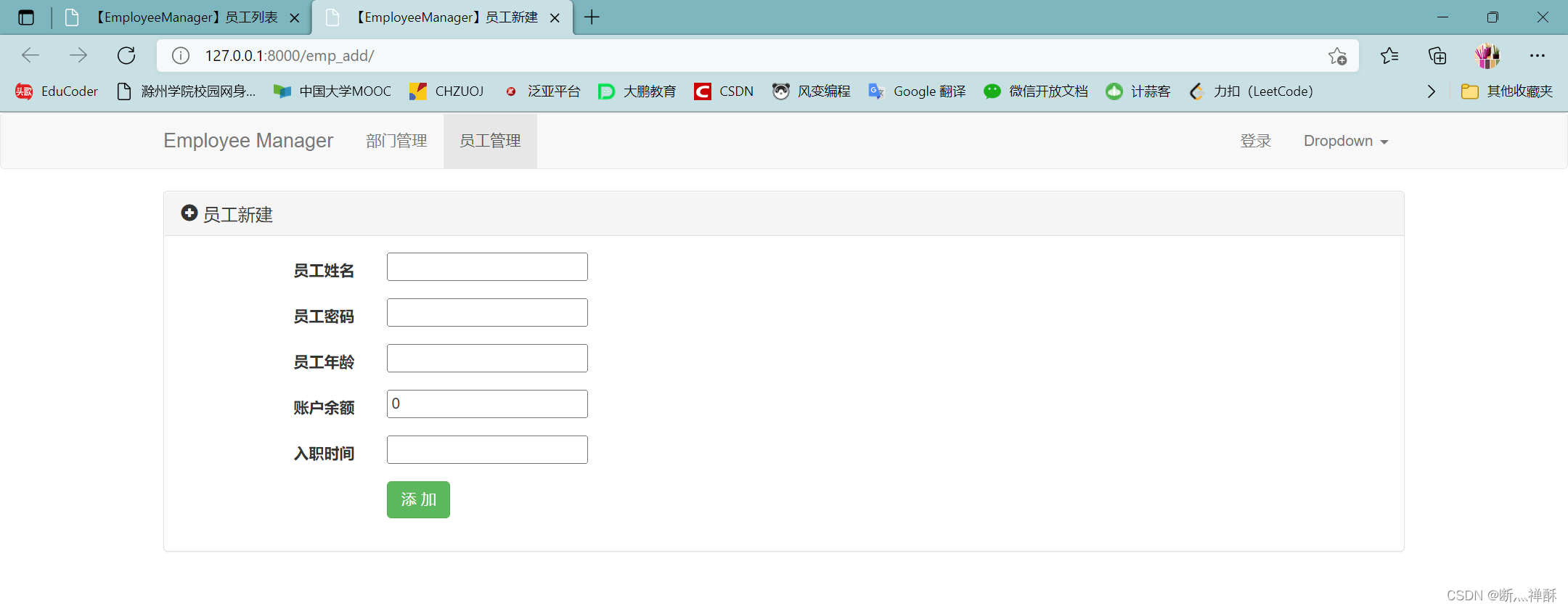Switch to the 员工列表 tab
The width and height of the screenshot is (1568, 609).
pos(183,17)
